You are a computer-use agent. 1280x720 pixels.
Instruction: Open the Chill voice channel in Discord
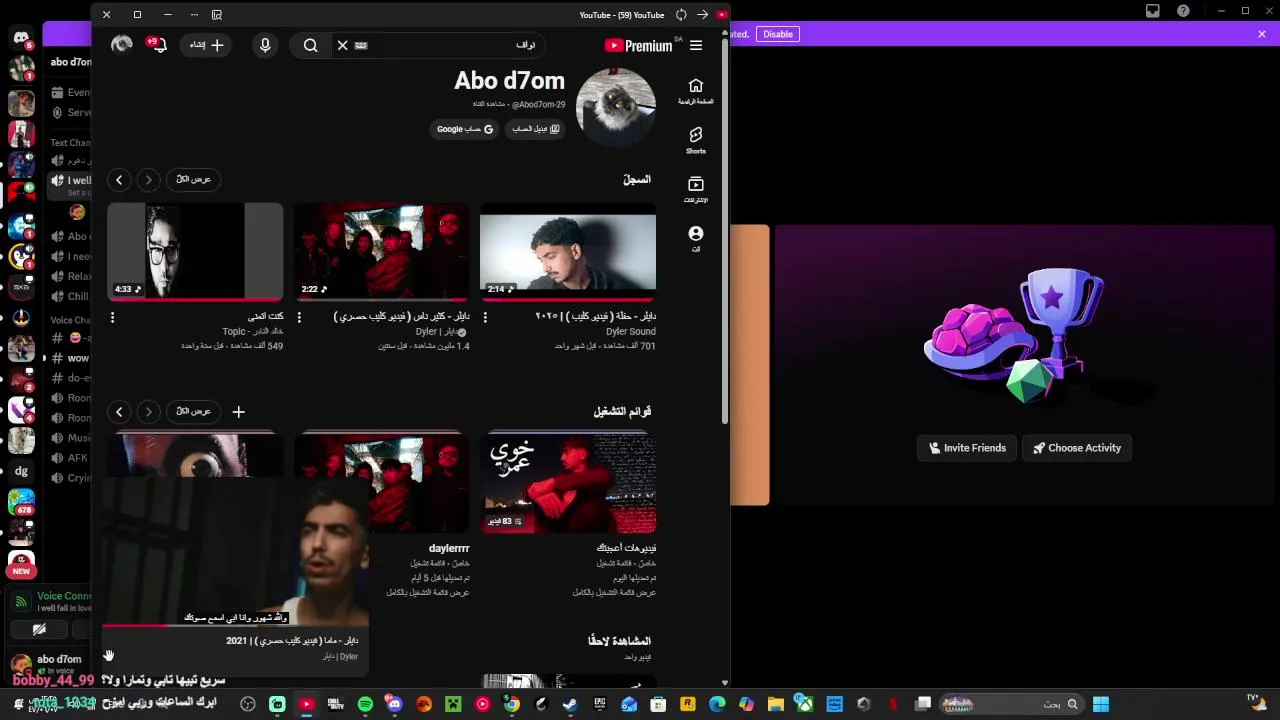coord(77,296)
